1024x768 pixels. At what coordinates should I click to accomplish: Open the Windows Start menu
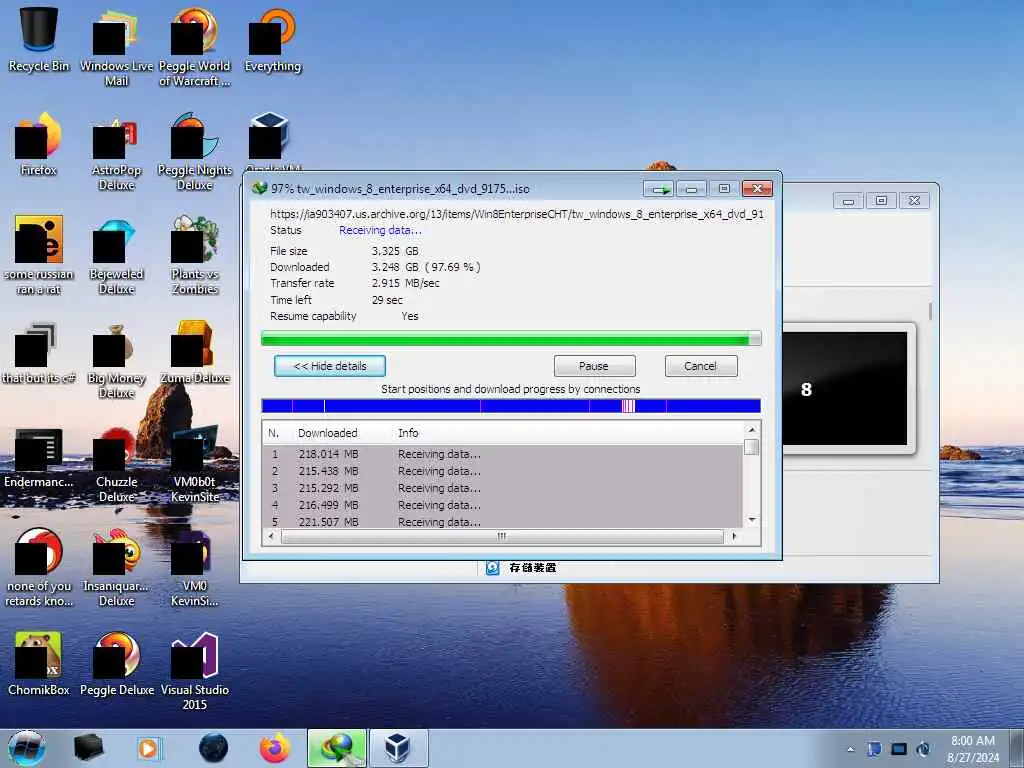click(x=27, y=748)
